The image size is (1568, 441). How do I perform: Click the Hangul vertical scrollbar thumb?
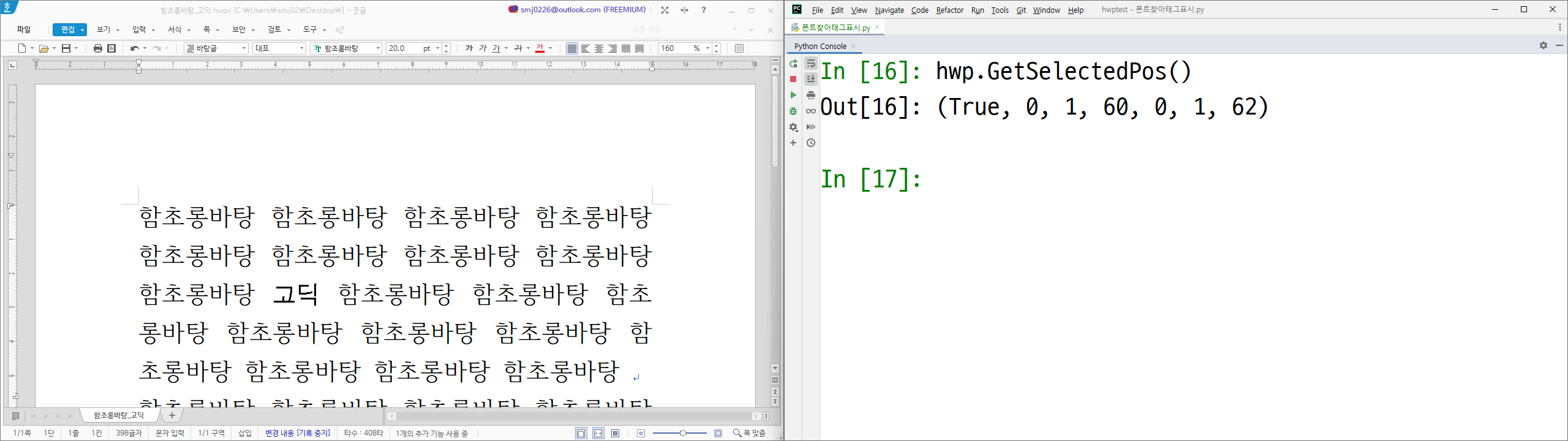[x=775, y=120]
